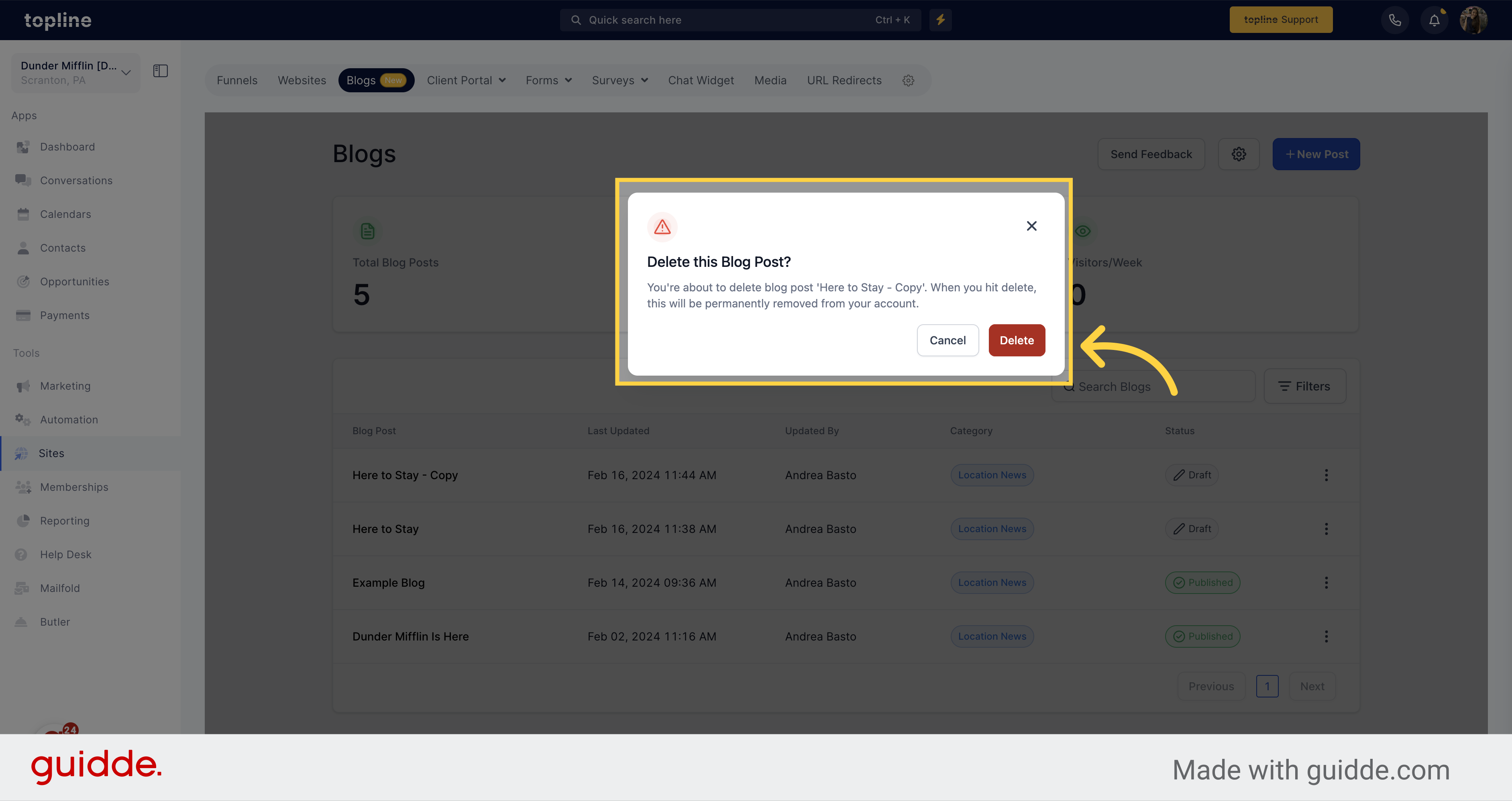1512x801 pixels.
Task: Open Contacts in the sidebar
Action: coord(62,248)
